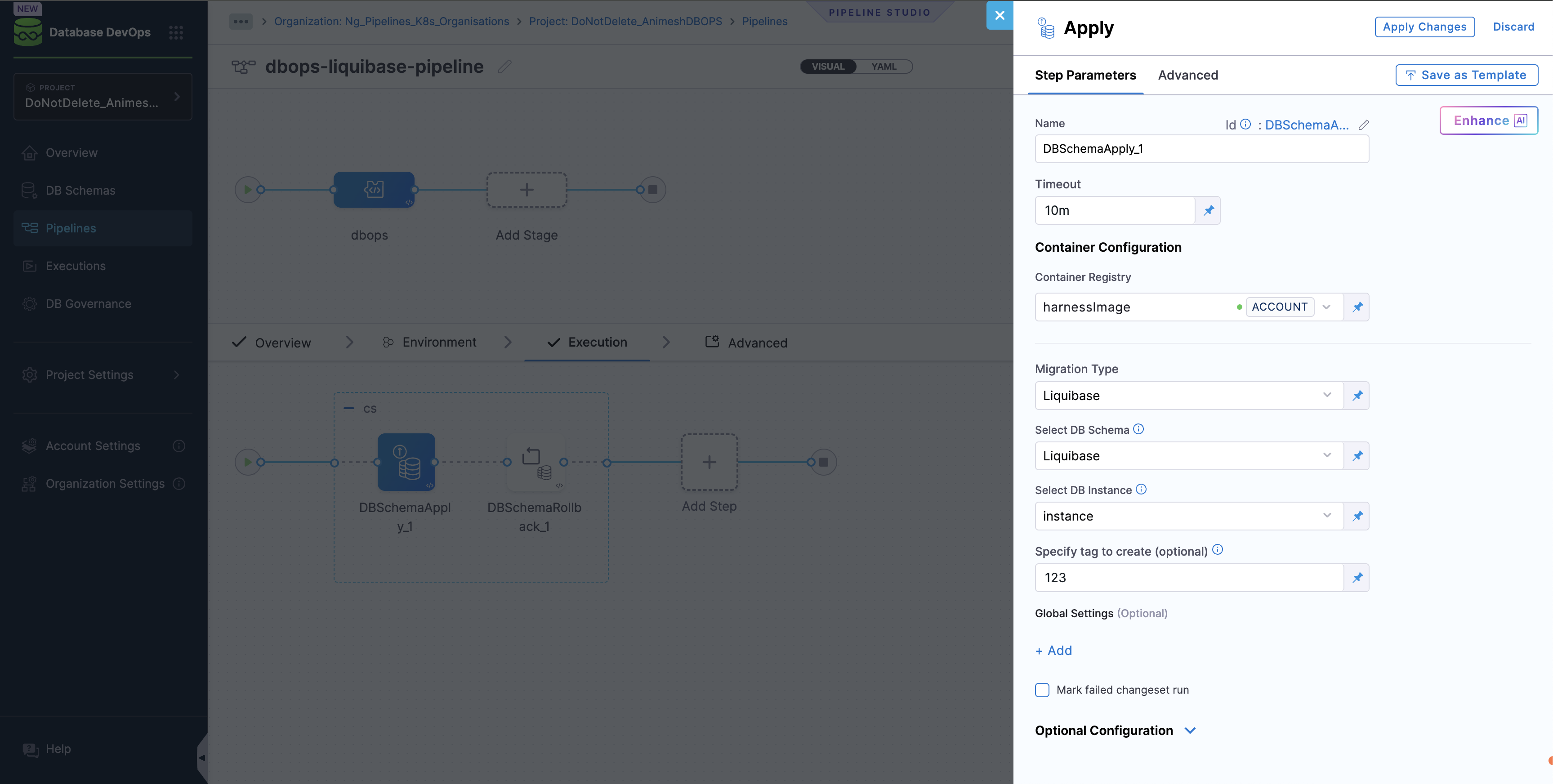Open the Environment tab of the stage
1553x784 pixels.
click(438, 342)
